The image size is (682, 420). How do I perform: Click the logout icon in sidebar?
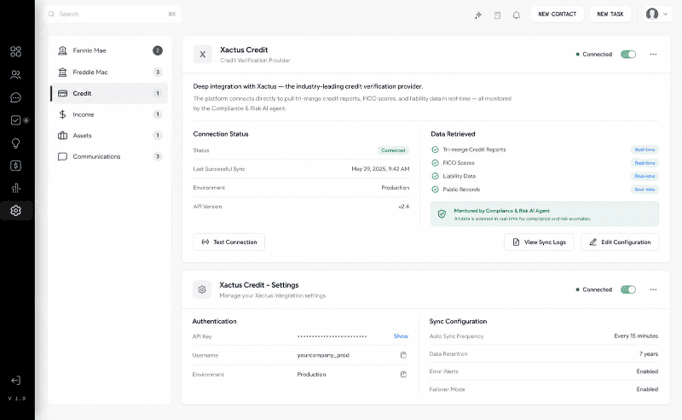[x=16, y=380]
